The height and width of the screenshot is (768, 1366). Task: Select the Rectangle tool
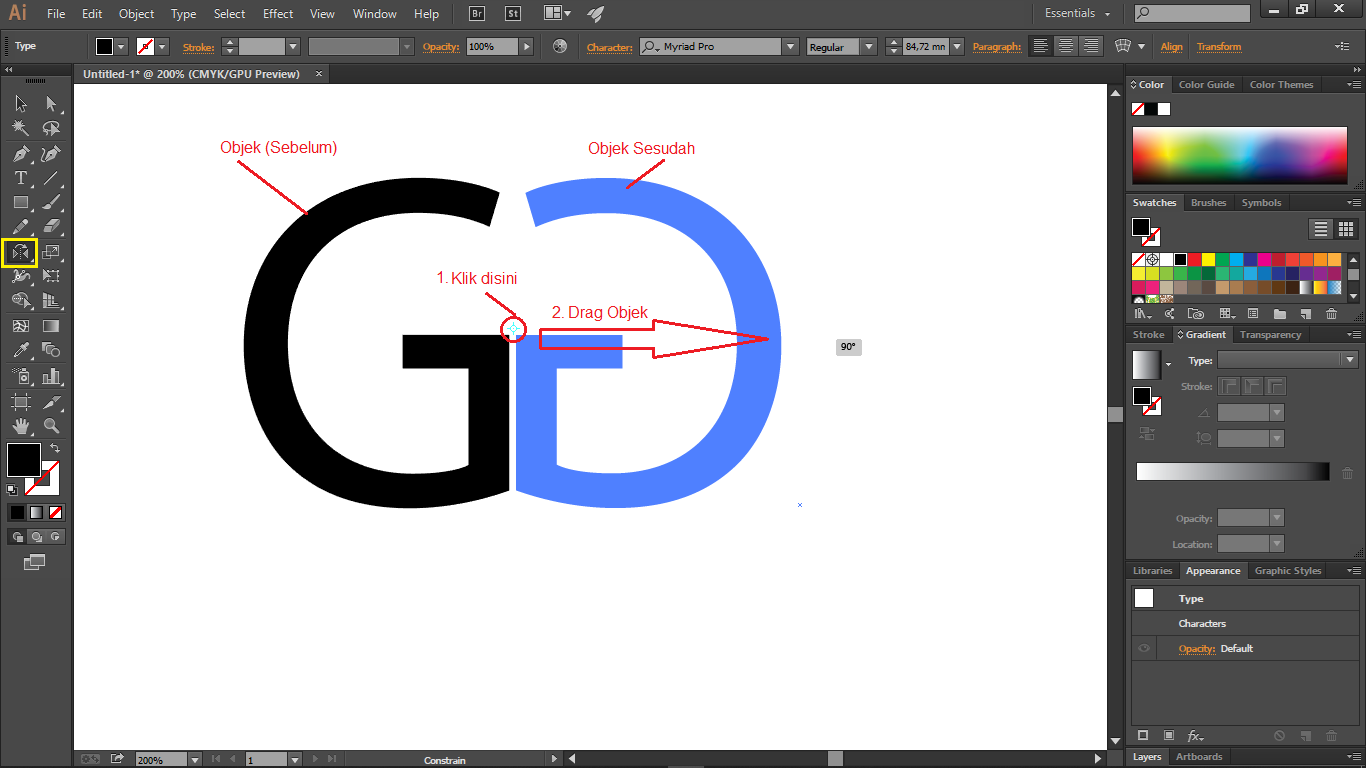[20, 203]
